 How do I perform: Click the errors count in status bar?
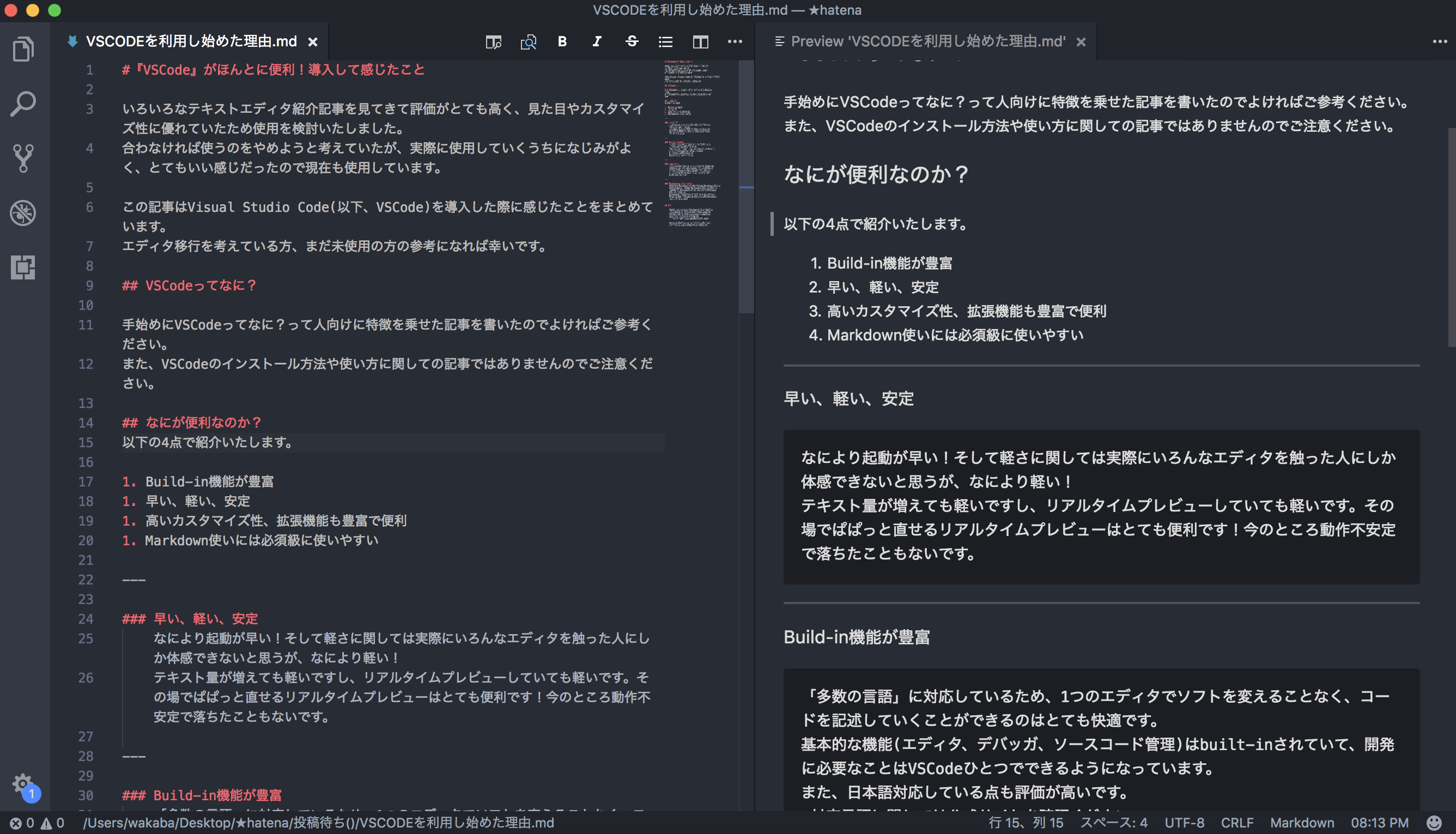click(22, 823)
